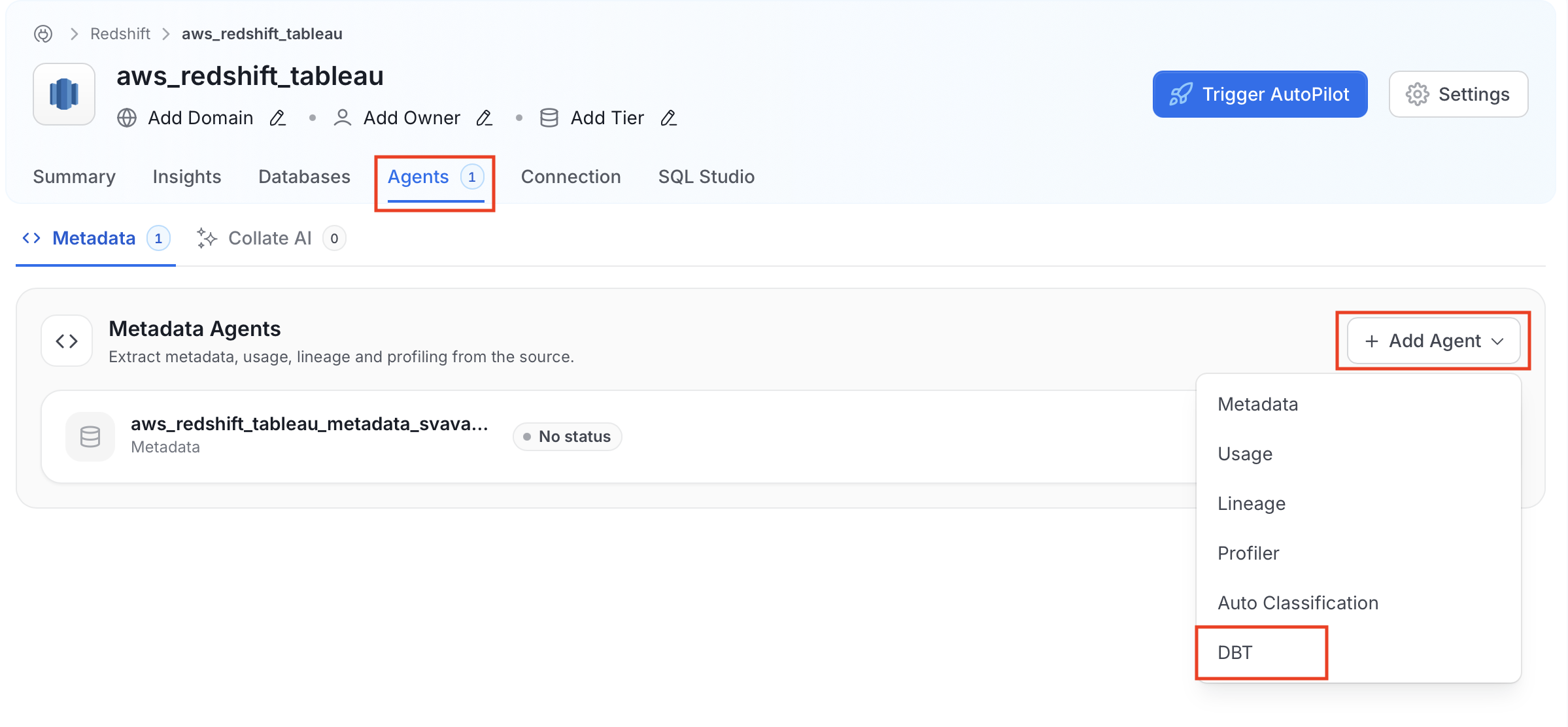Click Add Domain label
Image resolution: width=1568 pixels, height=727 pixels.
[201, 118]
